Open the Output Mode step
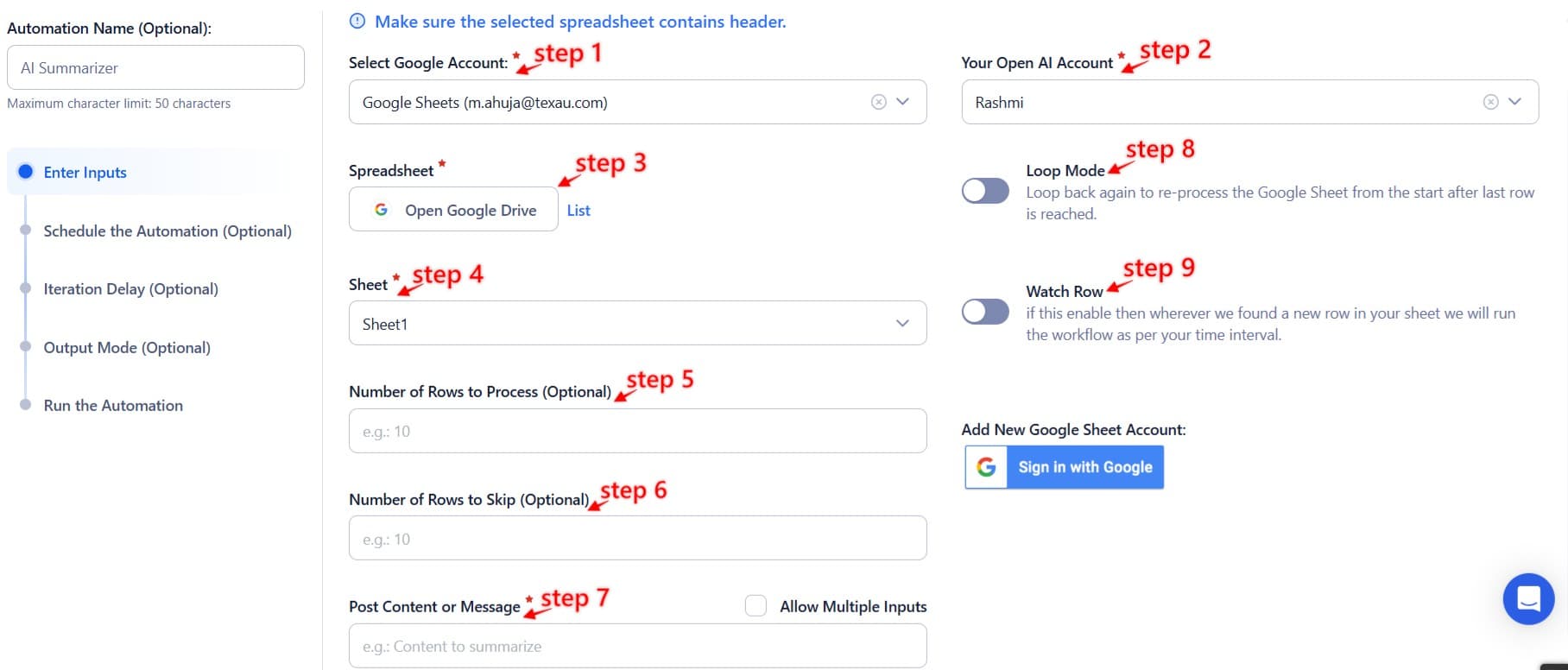The image size is (1568, 670). (x=127, y=347)
